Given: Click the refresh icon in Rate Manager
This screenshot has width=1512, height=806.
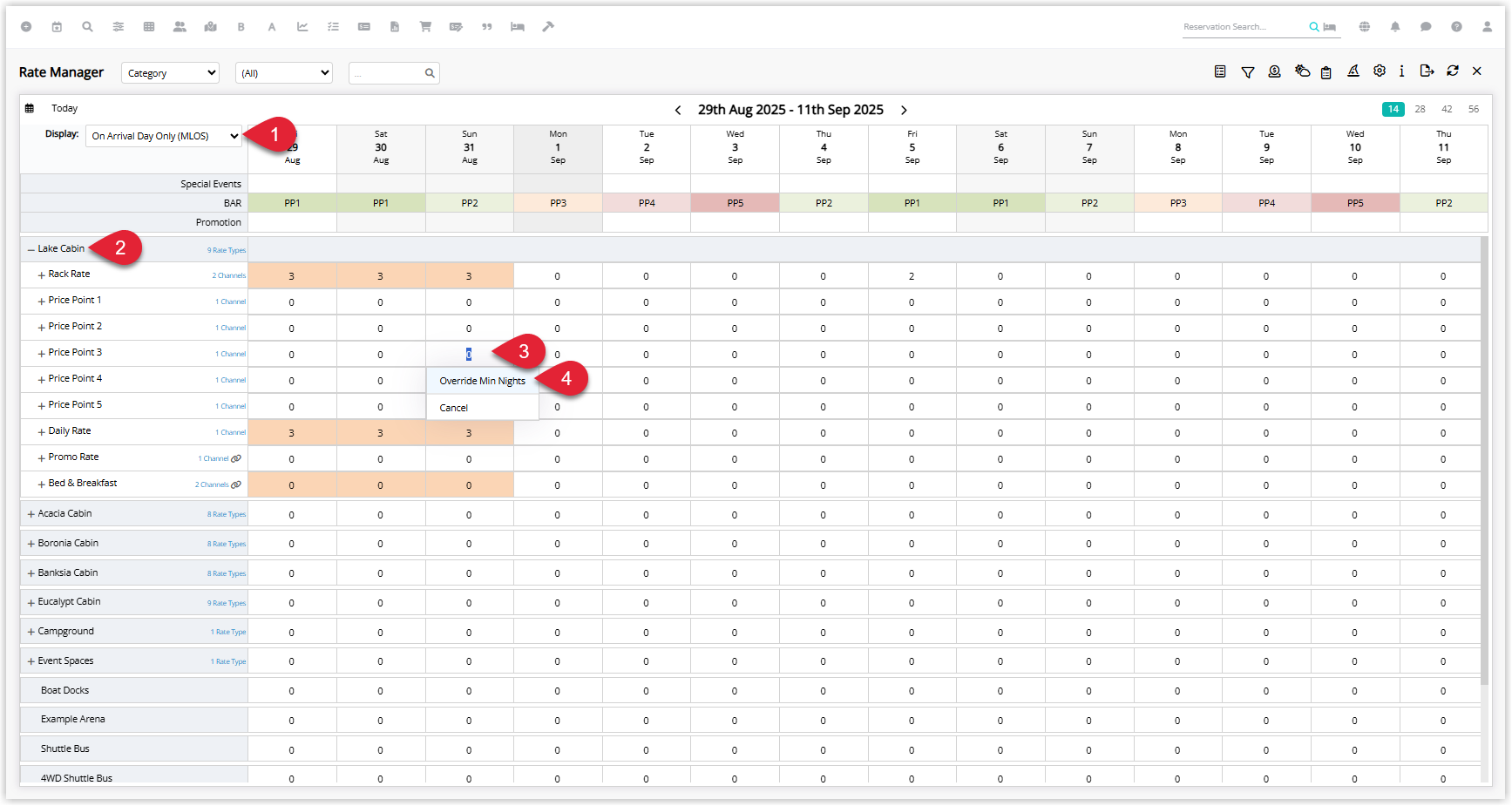Looking at the screenshot, I should [x=1453, y=71].
